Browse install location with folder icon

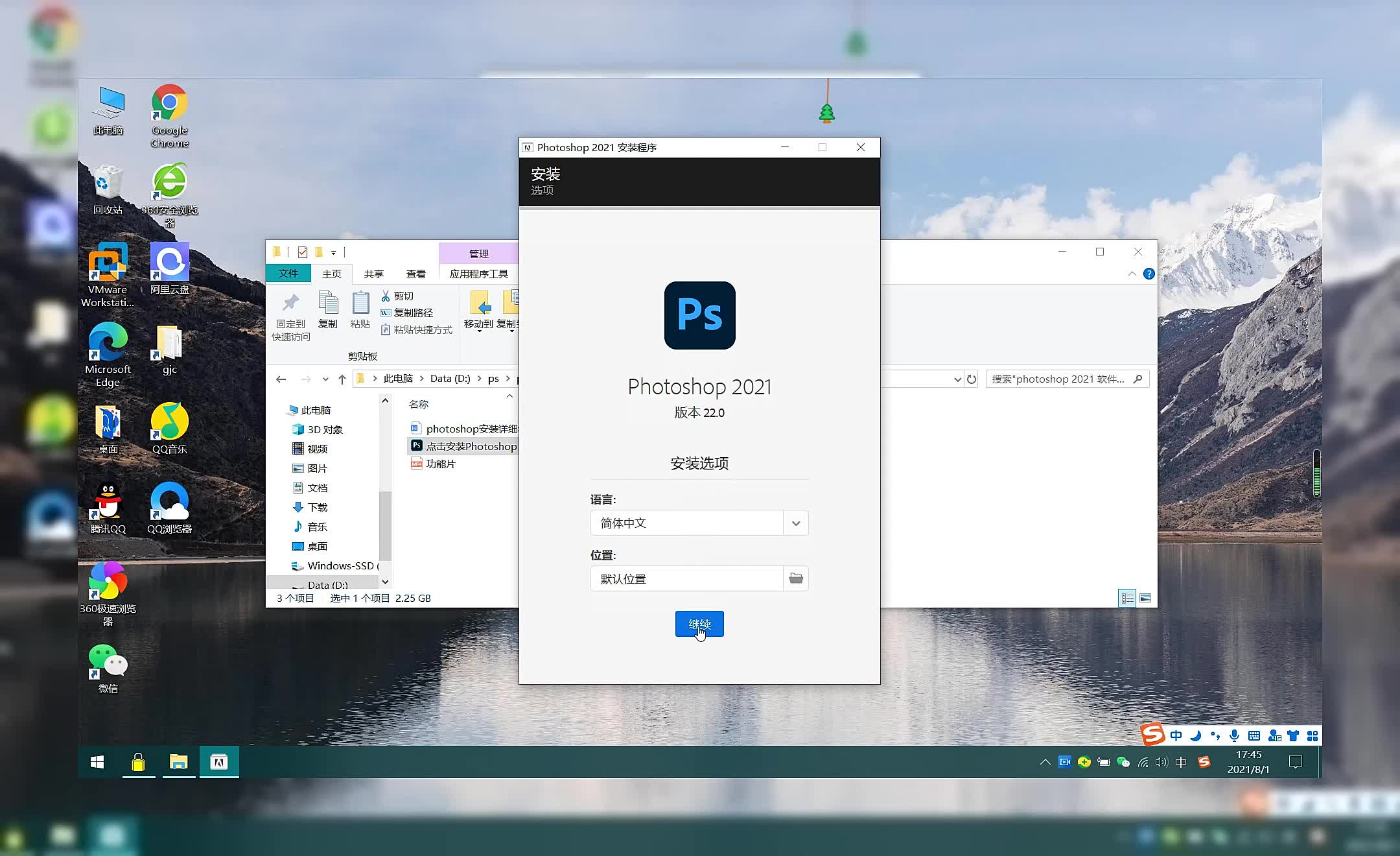click(796, 578)
